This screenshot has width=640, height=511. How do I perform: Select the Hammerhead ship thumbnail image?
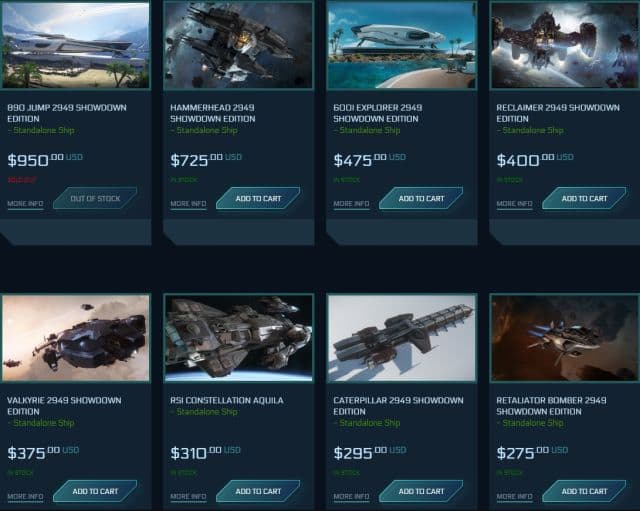238,44
